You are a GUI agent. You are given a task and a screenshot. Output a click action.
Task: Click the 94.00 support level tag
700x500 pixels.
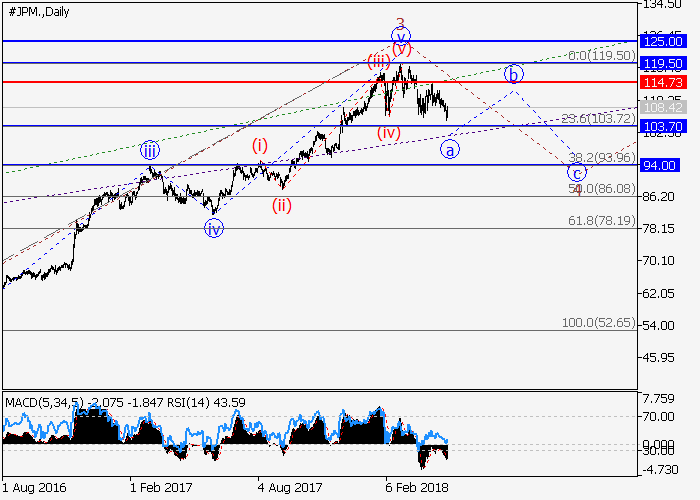coord(660,165)
